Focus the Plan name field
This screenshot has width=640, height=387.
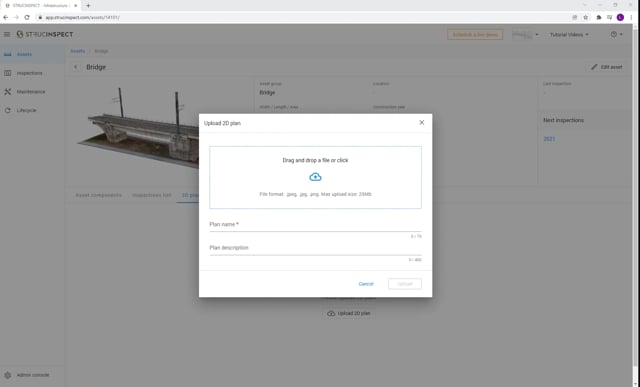coord(315,225)
